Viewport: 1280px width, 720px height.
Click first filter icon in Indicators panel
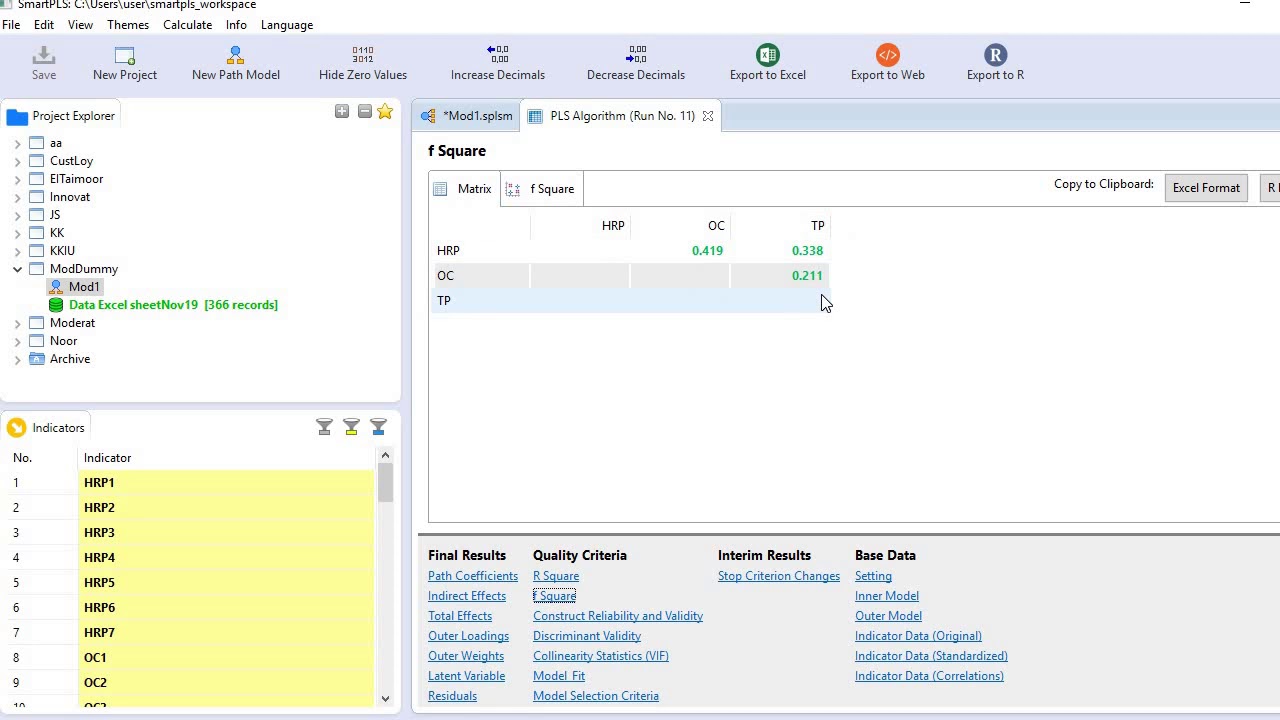tap(324, 427)
